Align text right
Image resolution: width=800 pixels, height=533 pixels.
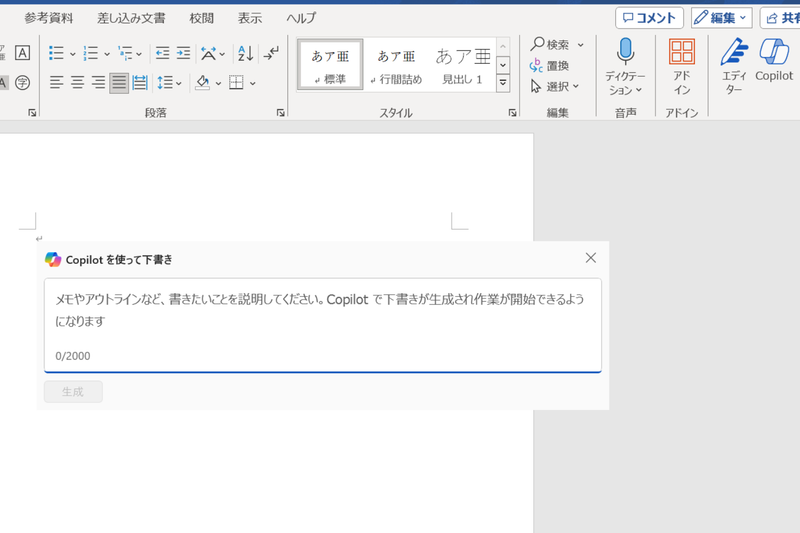(x=98, y=83)
